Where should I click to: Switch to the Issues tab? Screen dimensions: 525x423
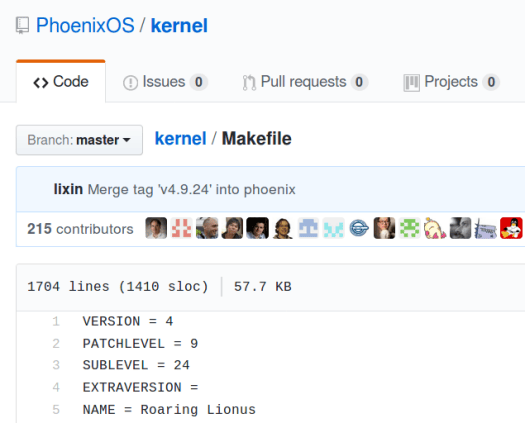tap(165, 82)
